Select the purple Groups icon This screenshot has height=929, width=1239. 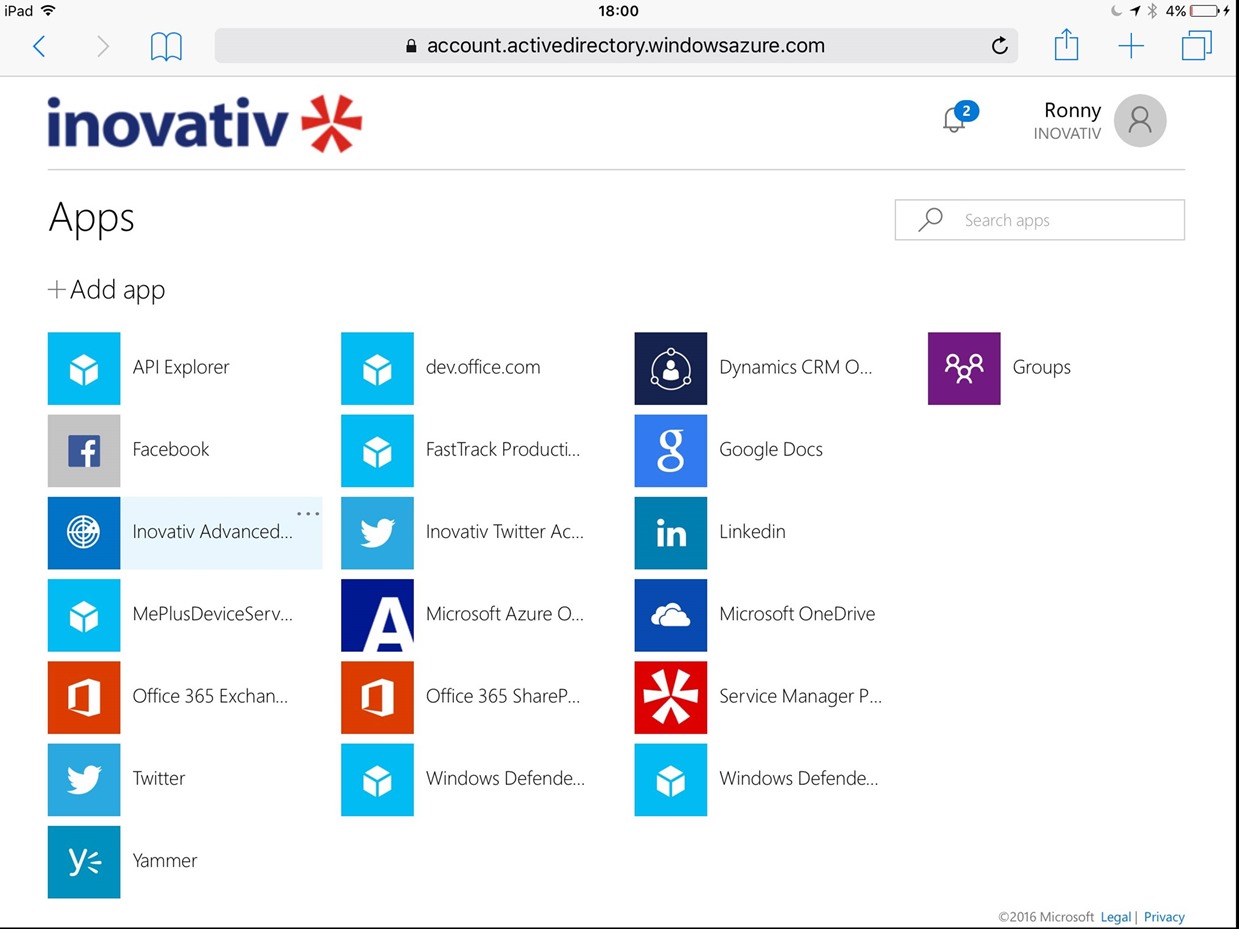963,369
